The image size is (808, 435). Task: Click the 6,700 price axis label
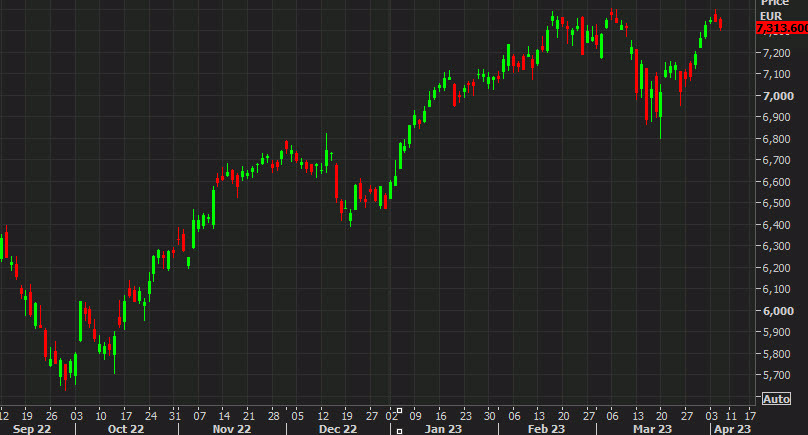tap(777, 160)
